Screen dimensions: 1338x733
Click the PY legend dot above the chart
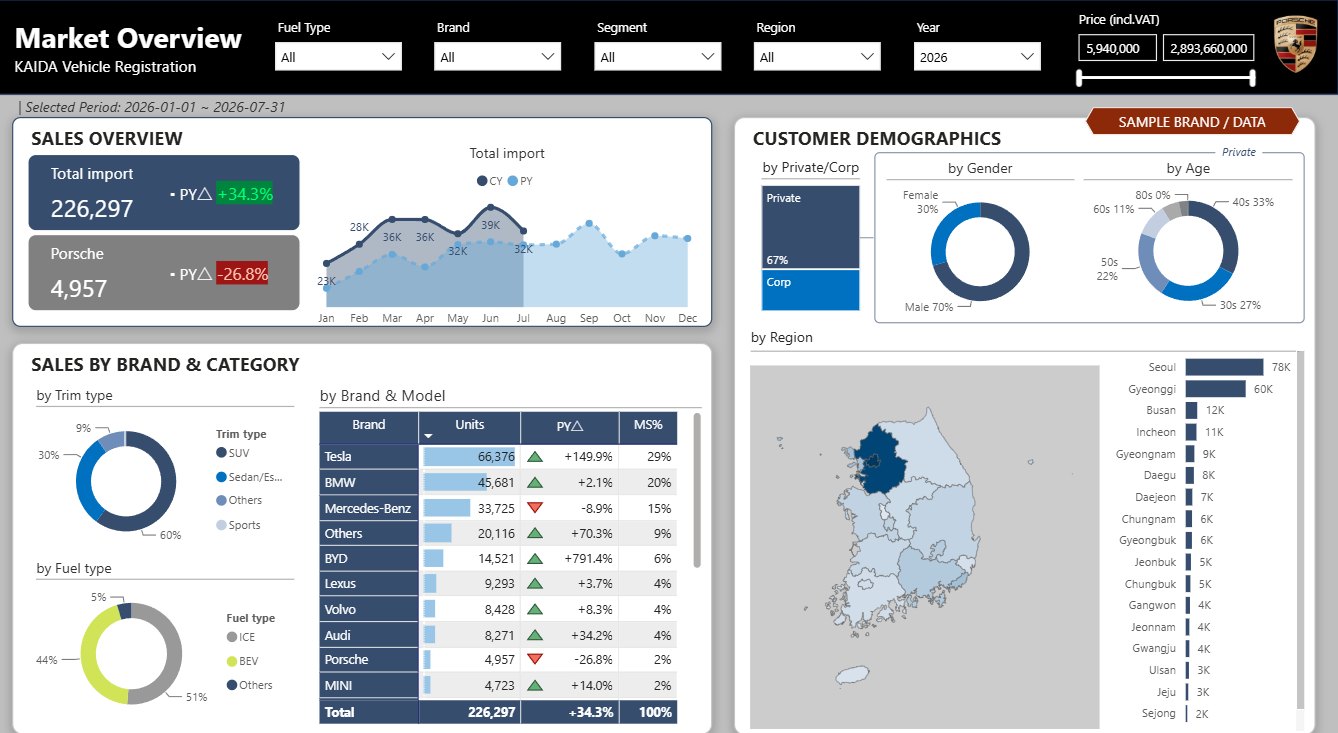tap(513, 181)
